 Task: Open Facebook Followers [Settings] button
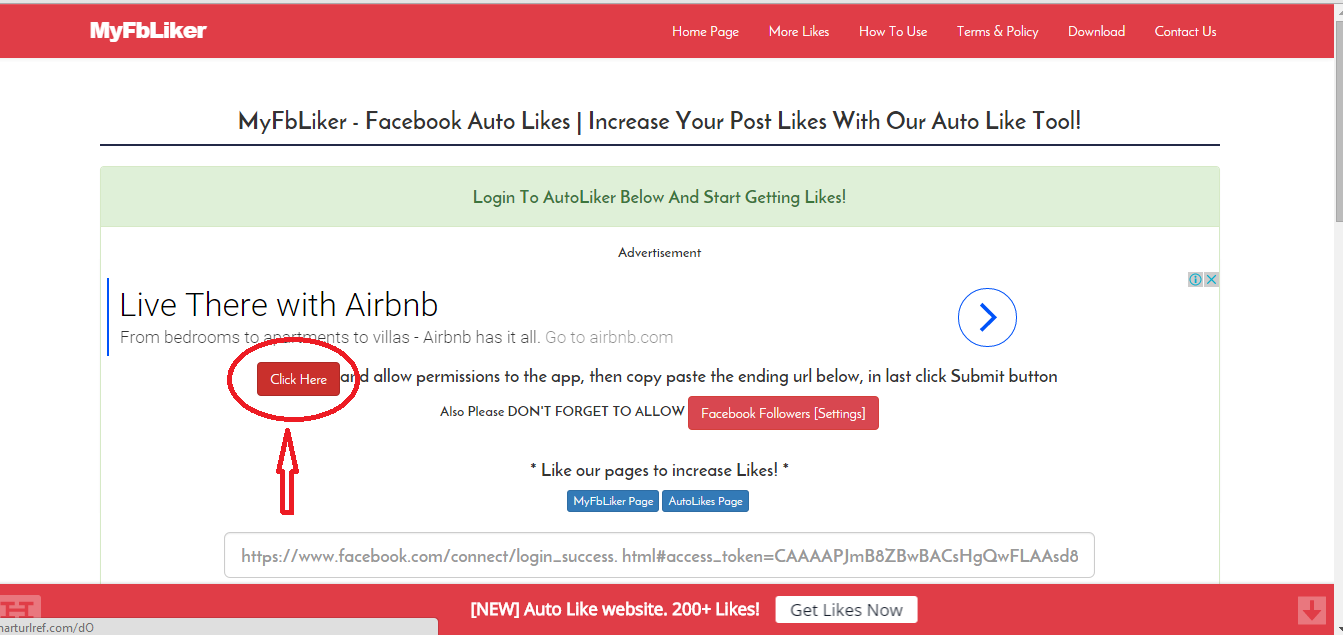point(783,413)
